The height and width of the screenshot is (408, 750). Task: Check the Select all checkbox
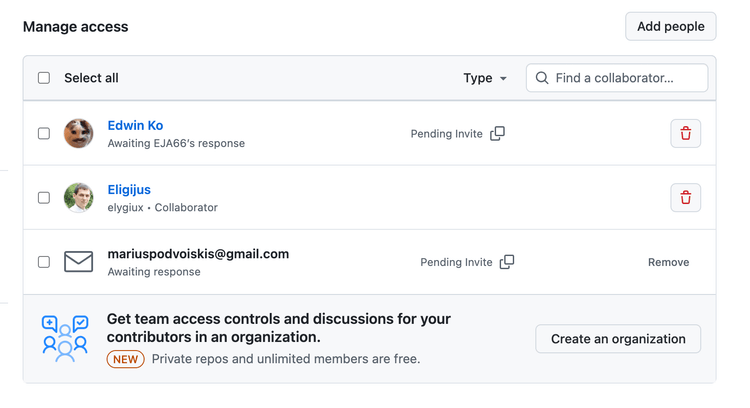pyautogui.click(x=44, y=78)
